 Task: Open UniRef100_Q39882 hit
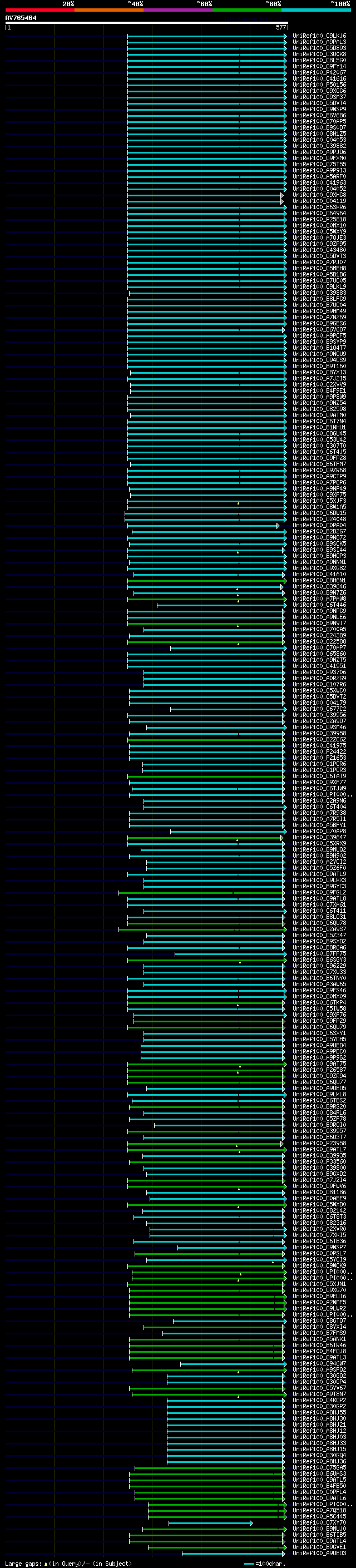tap(319, 146)
